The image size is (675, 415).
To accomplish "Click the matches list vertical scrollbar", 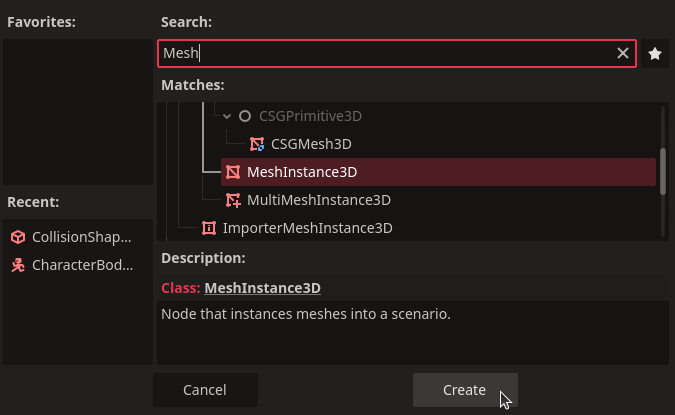I will [663, 171].
